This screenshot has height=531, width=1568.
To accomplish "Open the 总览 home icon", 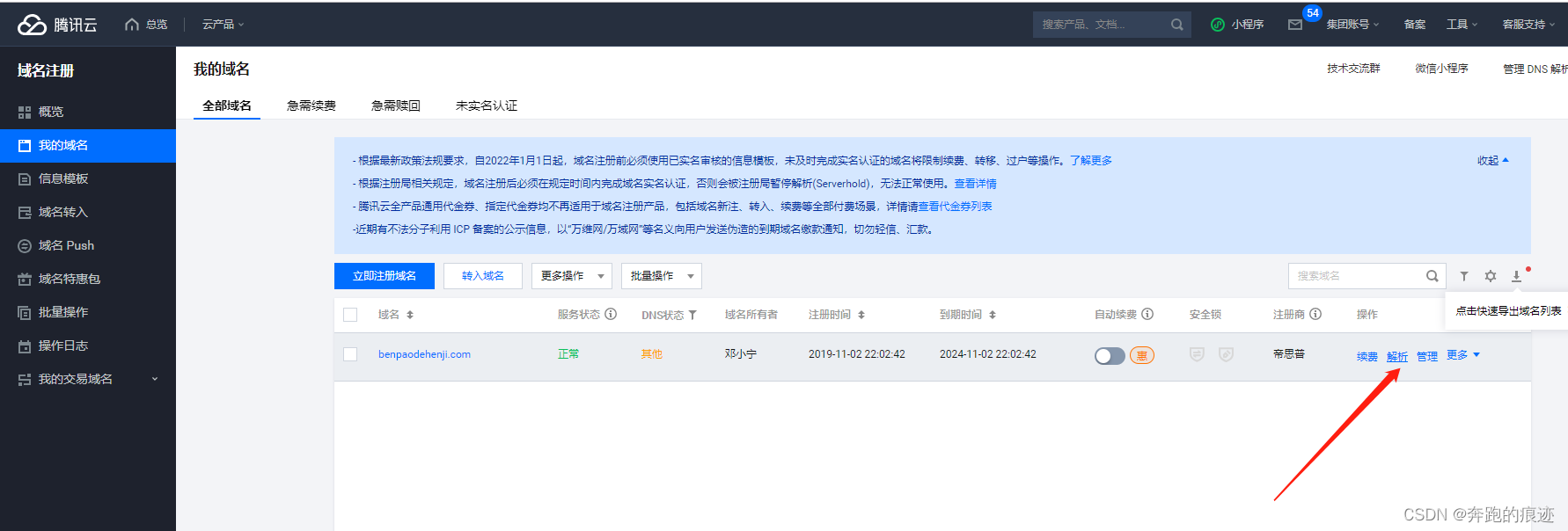I will click(132, 25).
